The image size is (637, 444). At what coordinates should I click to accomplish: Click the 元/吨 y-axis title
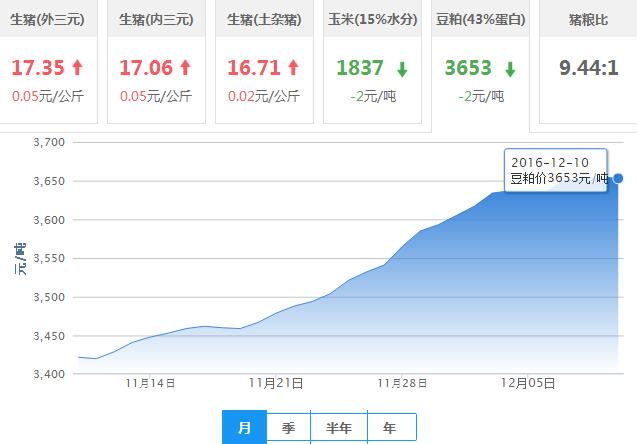tap(20, 259)
